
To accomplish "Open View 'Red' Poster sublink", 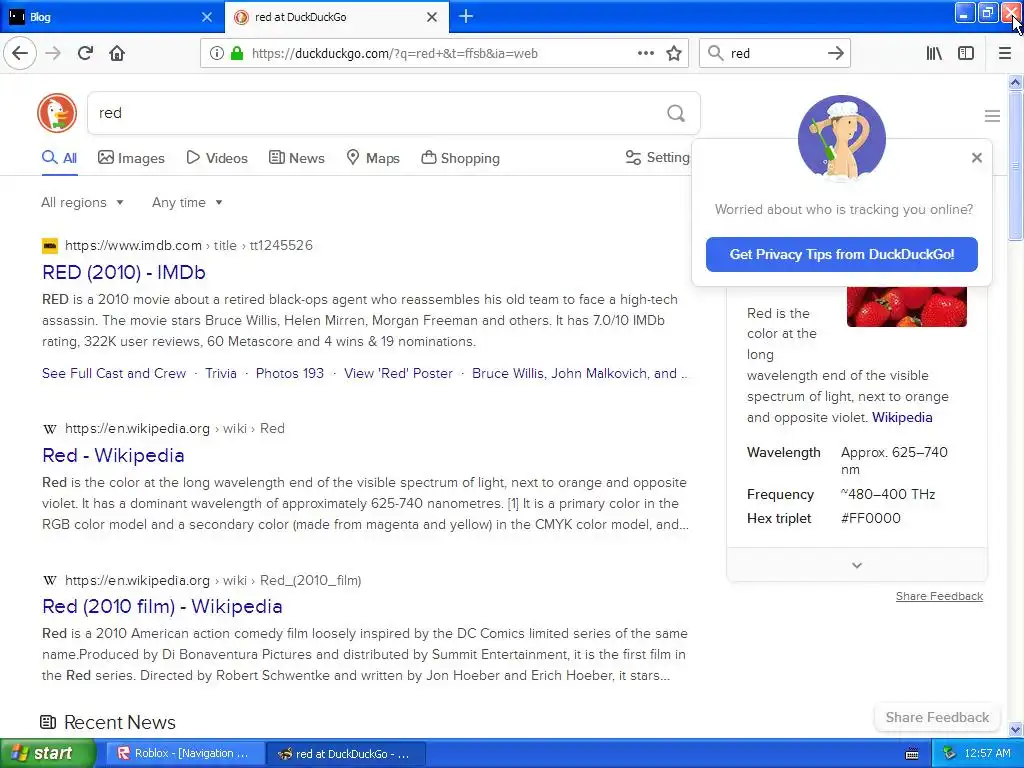I will 398,374.
